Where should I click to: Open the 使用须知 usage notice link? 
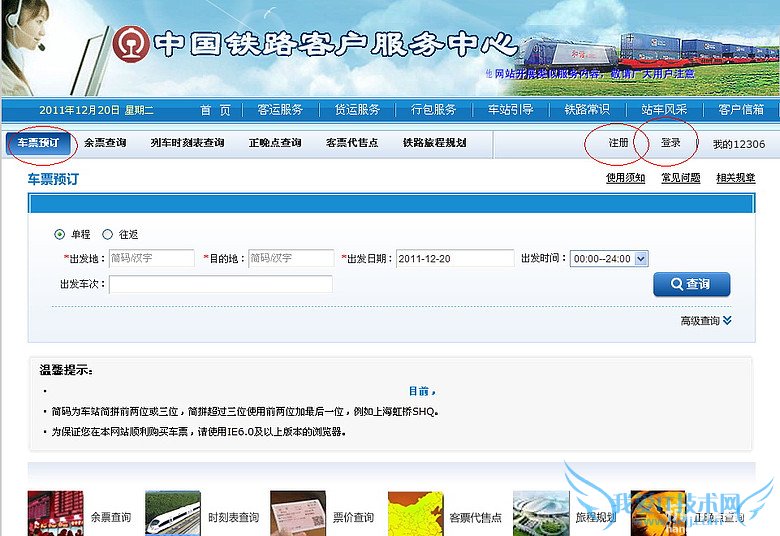pyautogui.click(x=625, y=179)
